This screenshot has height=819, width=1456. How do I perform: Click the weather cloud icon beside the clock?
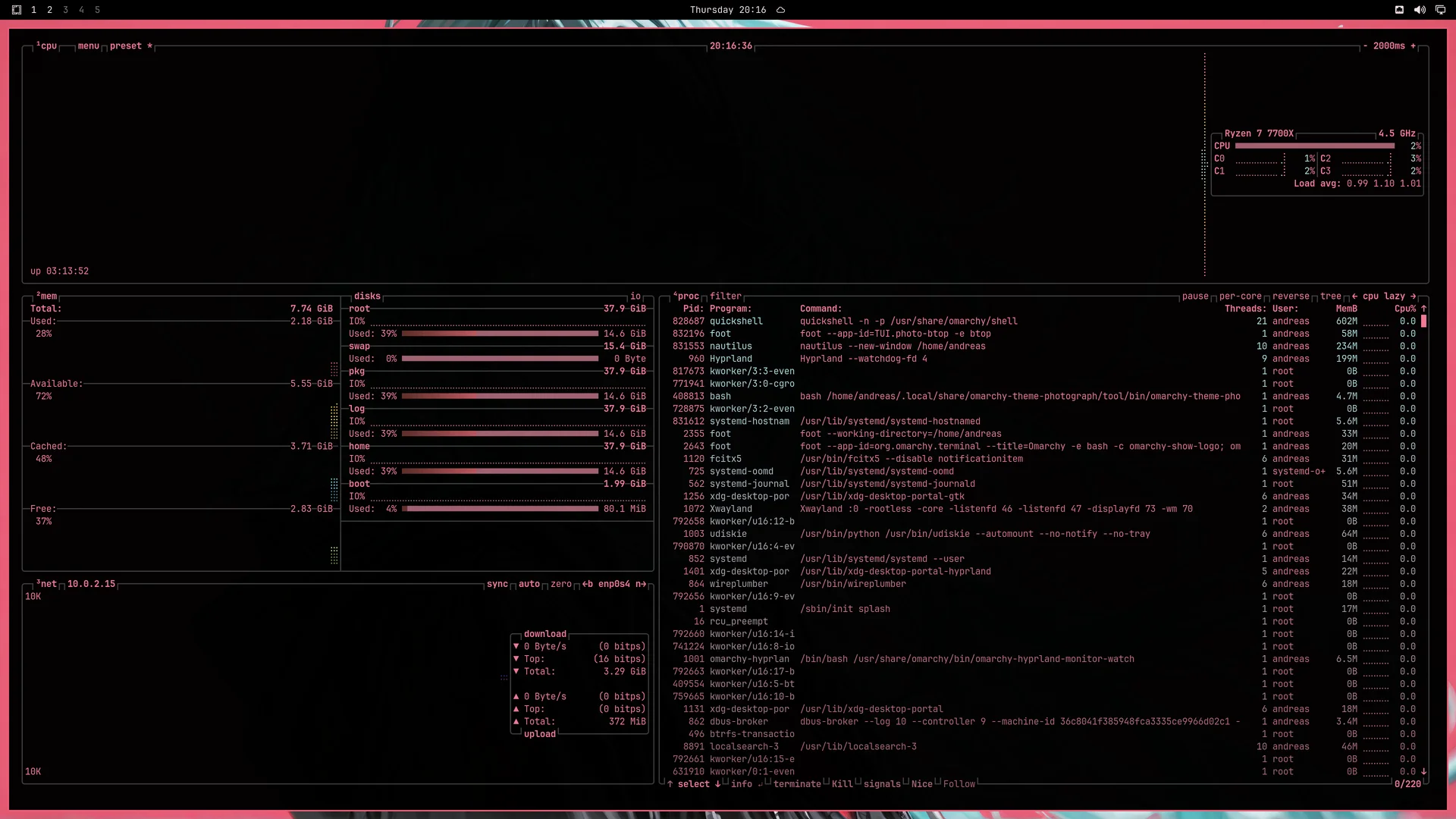(780, 10)
